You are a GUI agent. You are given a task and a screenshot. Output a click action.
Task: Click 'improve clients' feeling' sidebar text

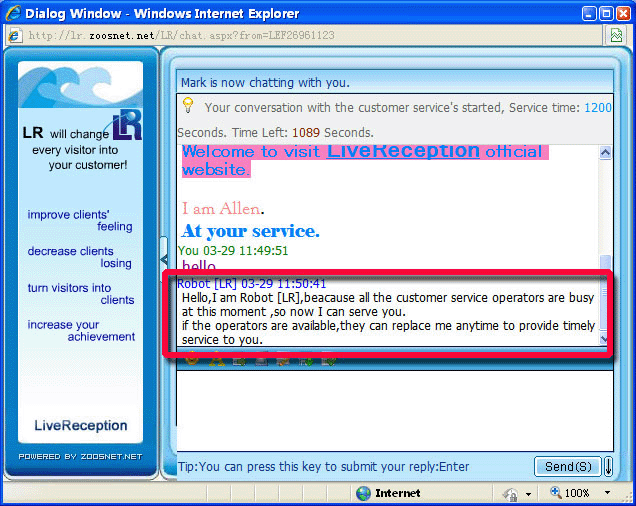80,220
